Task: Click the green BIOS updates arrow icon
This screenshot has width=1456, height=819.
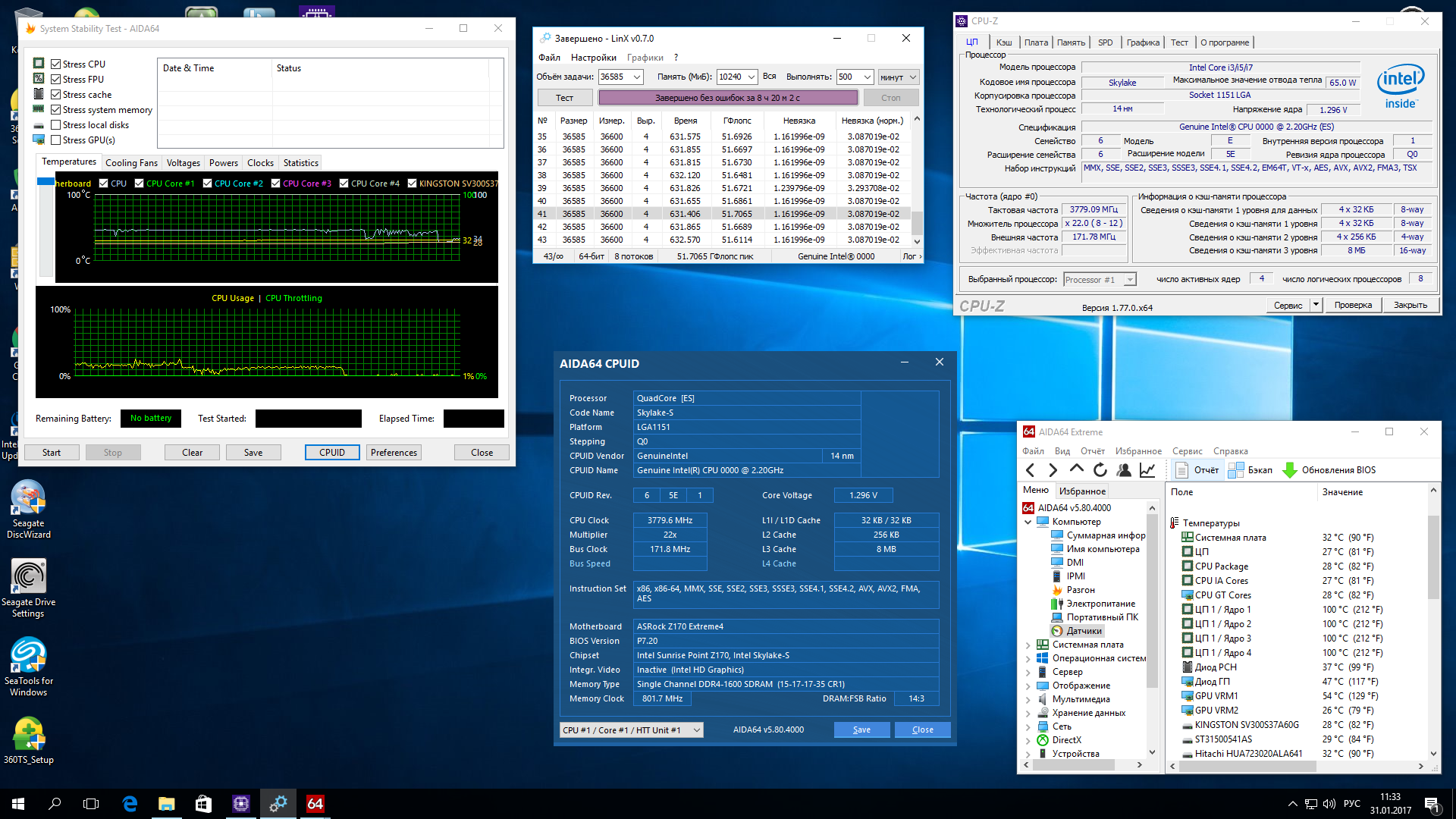Action: tap(1289, 470)
